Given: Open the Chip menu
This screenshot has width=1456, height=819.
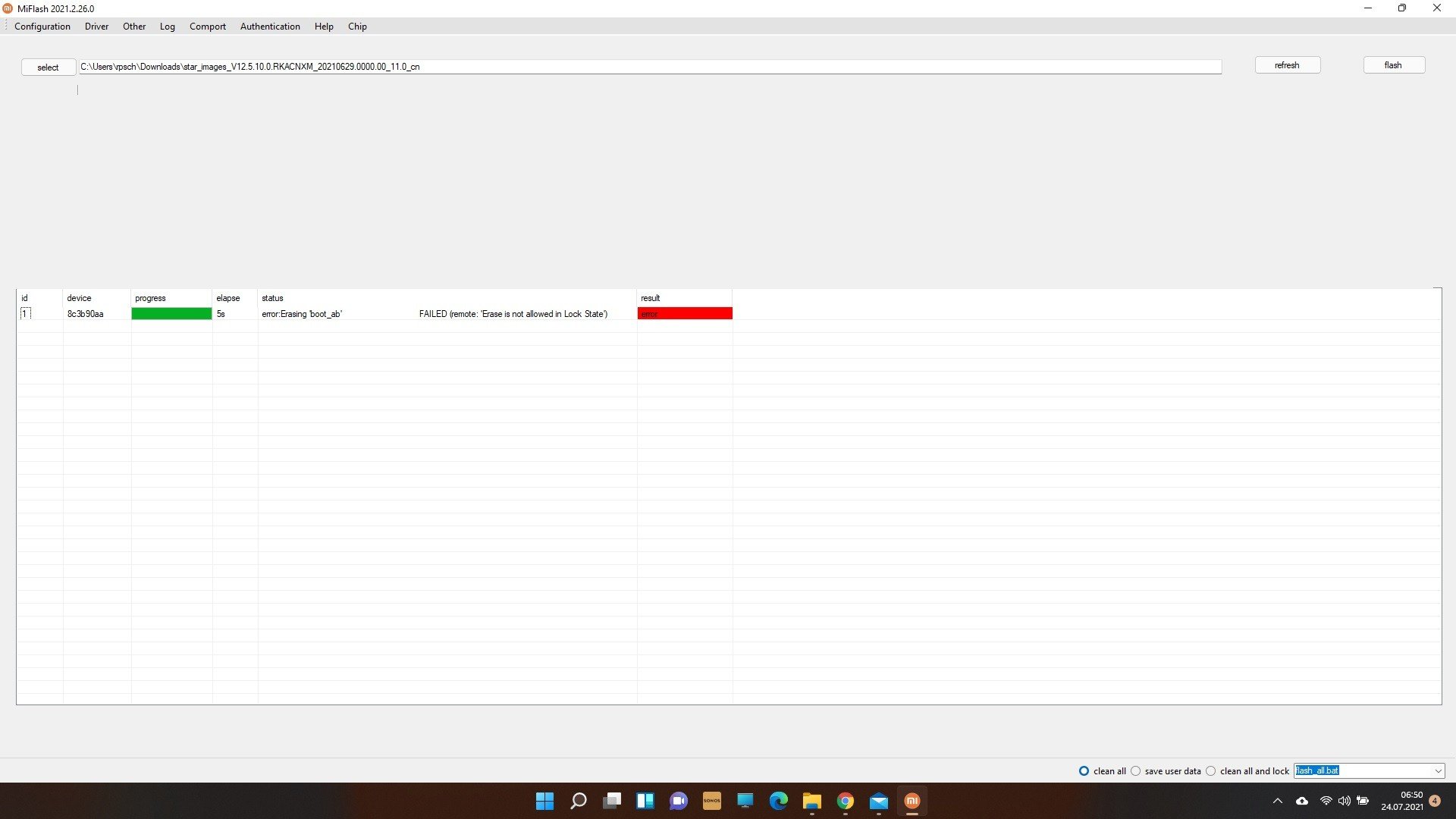Looking at the screenshot, I should pyautogui.click(x=357, y=26).
